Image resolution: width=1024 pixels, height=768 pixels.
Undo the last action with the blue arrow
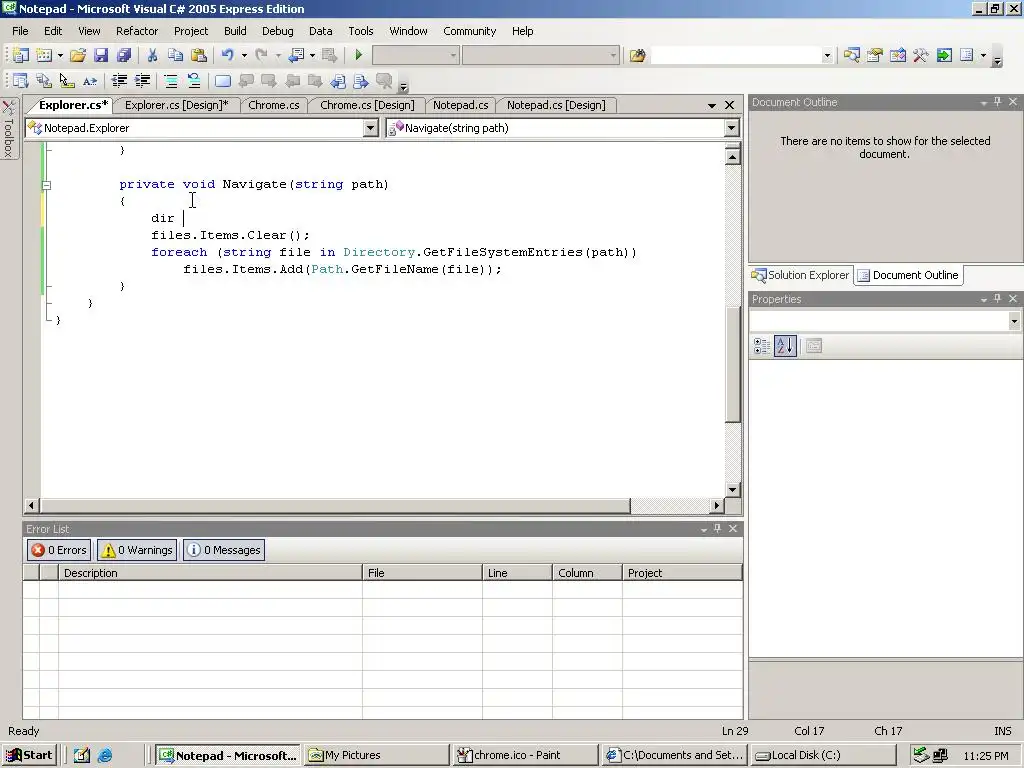pyautogui.click(x=227, y=56)
